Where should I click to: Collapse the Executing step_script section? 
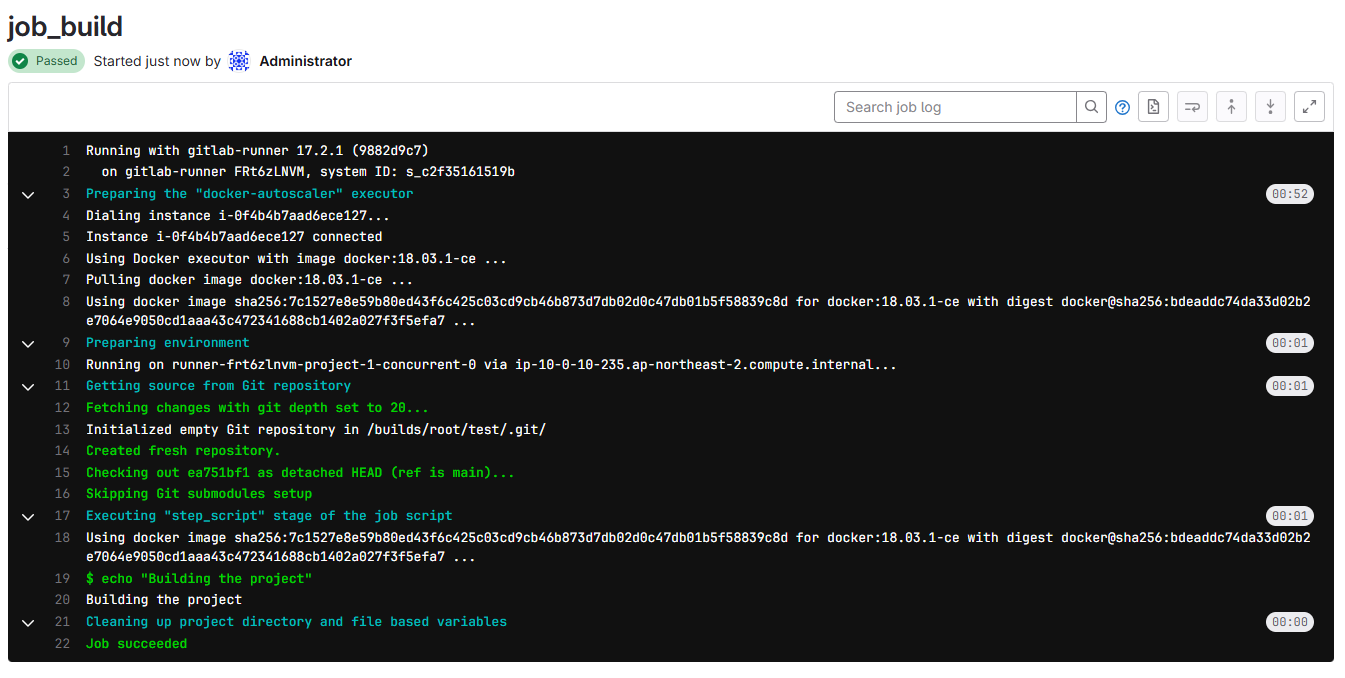pyautogui.click(x=28, y=516)
